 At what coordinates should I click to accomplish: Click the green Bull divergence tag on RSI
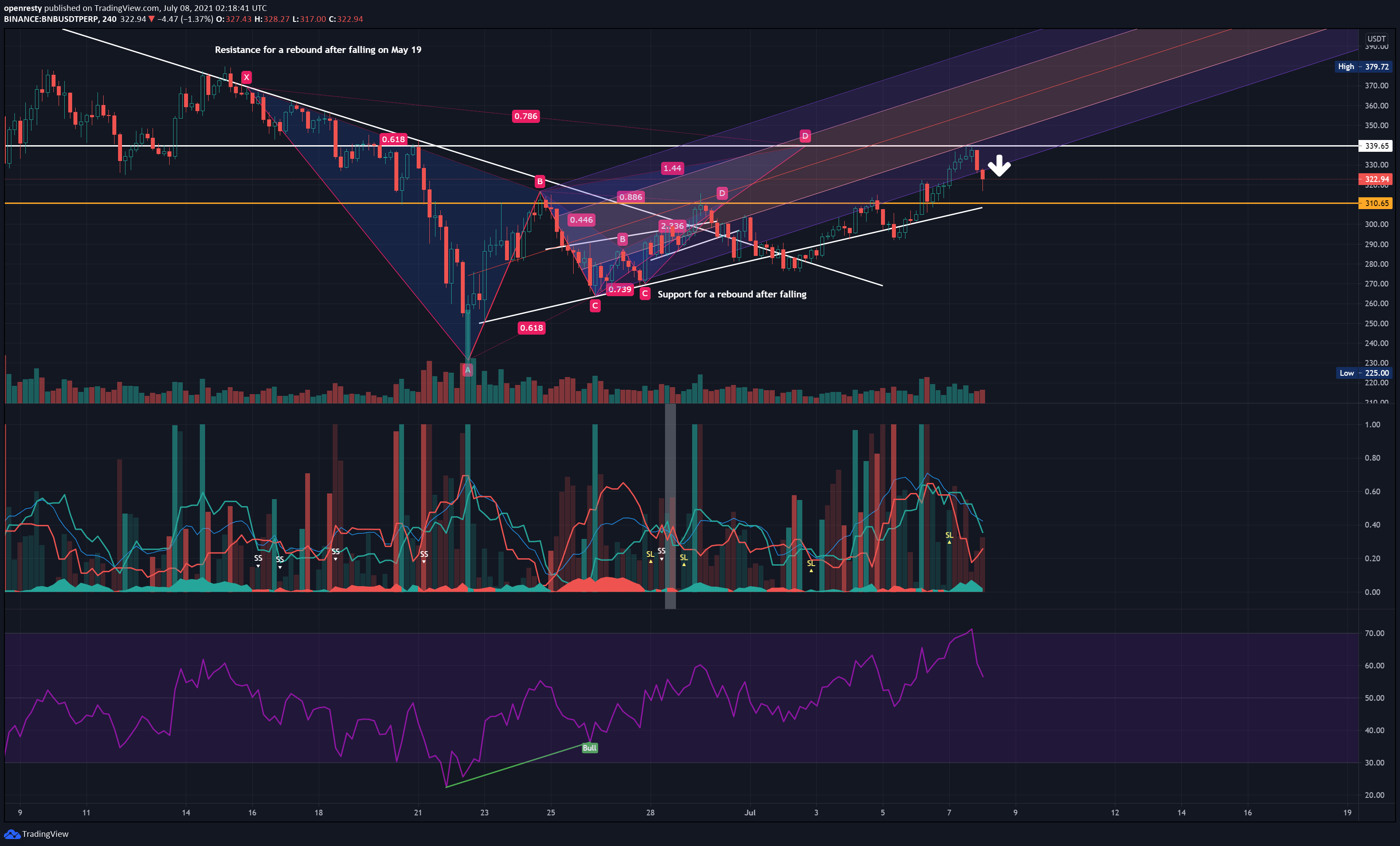[589, 748]
